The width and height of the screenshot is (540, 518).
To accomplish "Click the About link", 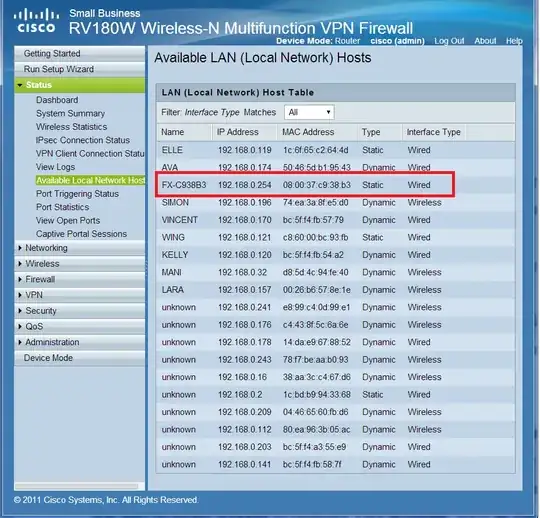I will [485, 41].
